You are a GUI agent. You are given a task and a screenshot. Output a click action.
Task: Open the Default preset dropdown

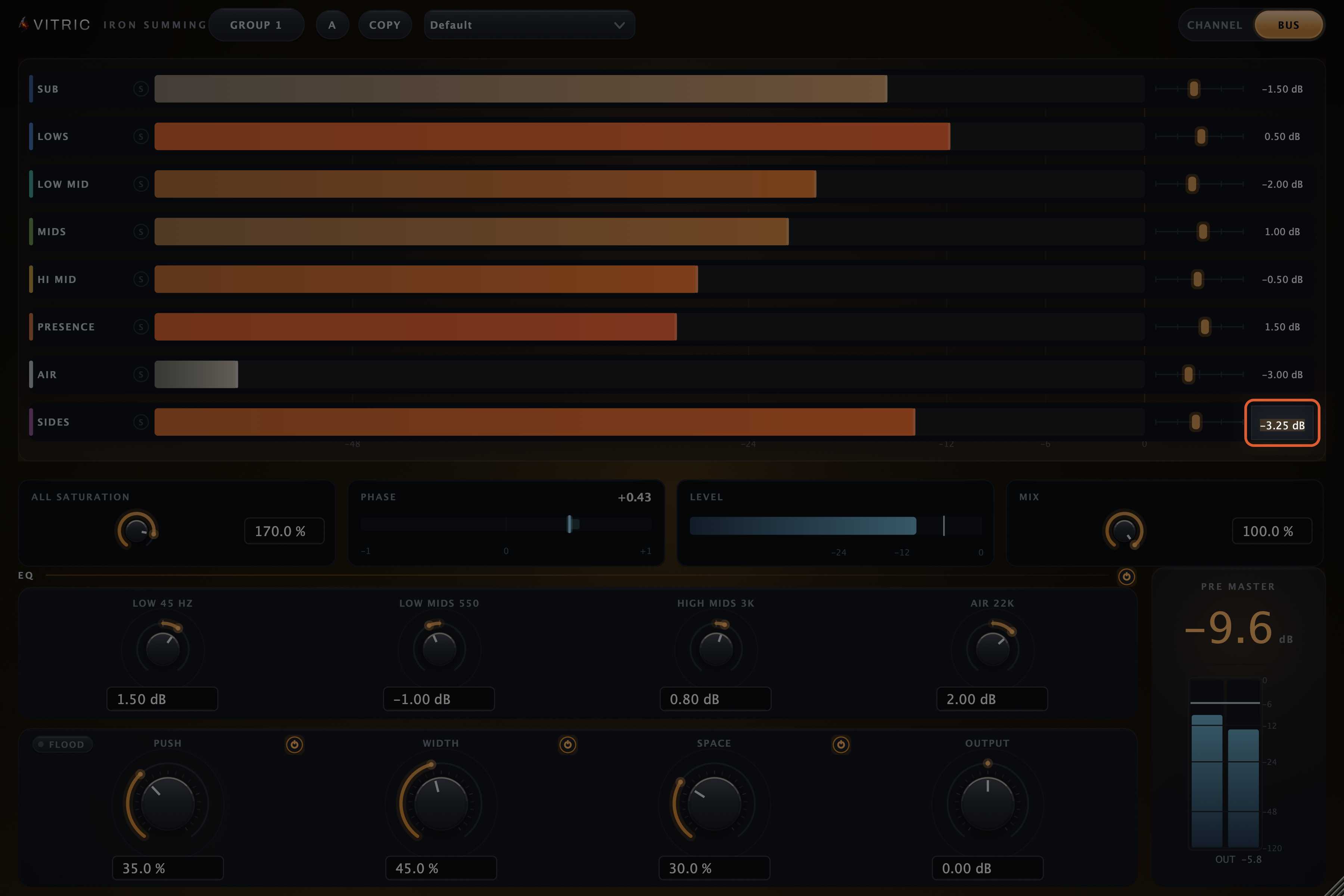(x=529, y=25)
